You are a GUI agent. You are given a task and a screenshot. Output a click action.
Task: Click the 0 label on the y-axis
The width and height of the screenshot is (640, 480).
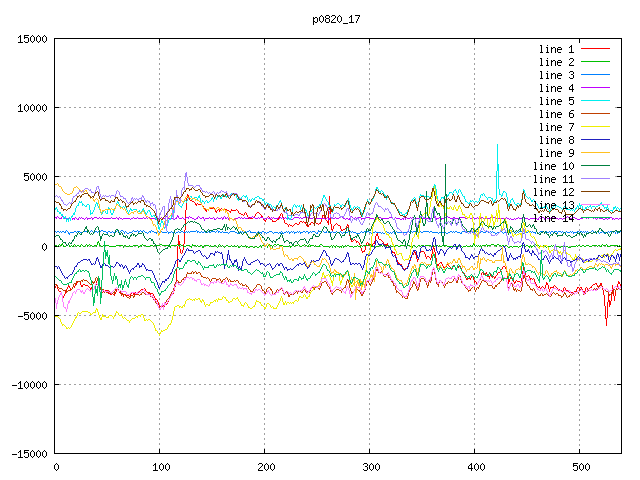point(45,246)
